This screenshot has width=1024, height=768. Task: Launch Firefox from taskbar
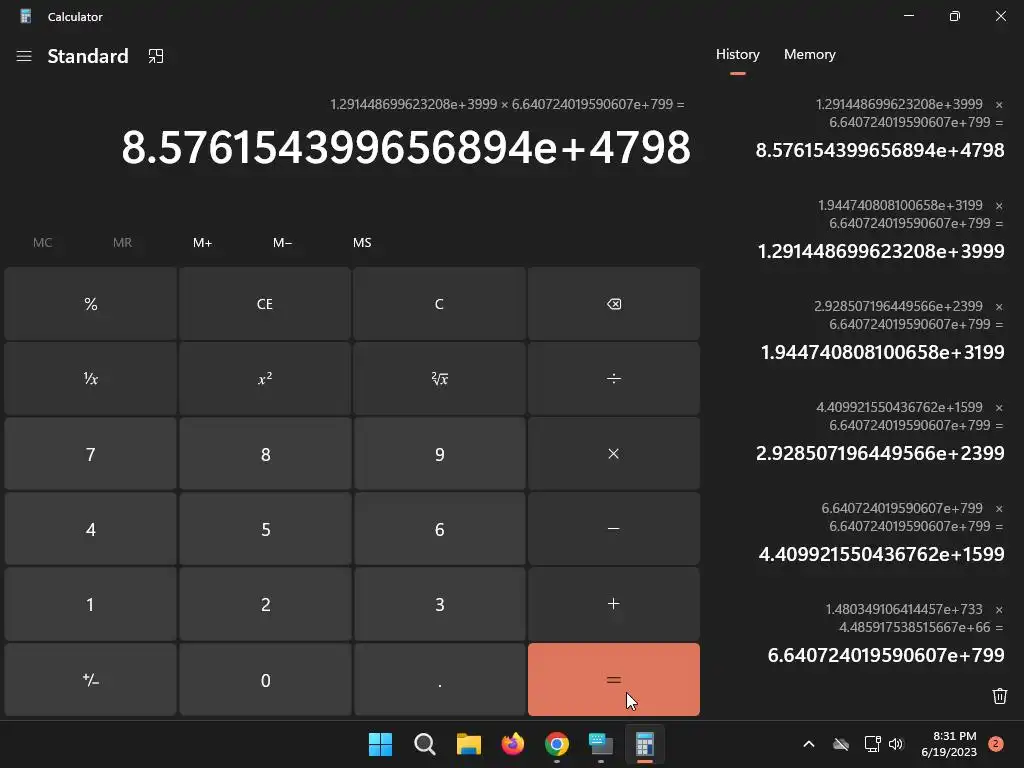click(513, 744)
